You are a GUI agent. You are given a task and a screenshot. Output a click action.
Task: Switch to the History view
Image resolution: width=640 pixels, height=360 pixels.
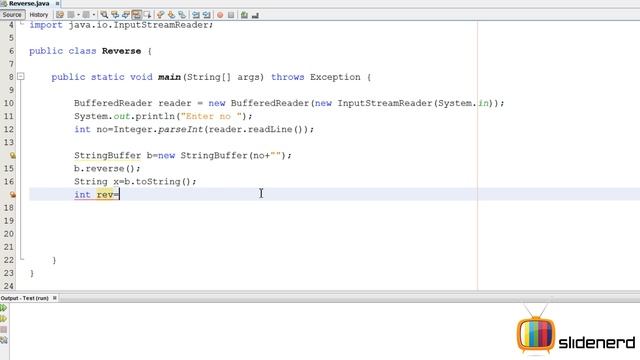pos(39,15)
